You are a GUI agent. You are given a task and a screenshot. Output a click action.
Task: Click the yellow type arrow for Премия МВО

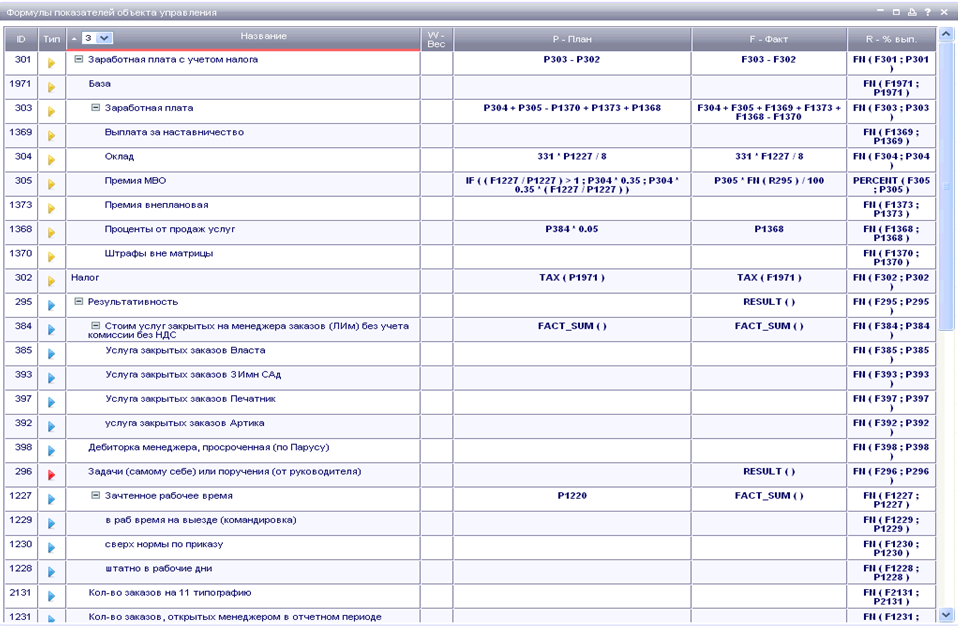[x=51, y=184]
